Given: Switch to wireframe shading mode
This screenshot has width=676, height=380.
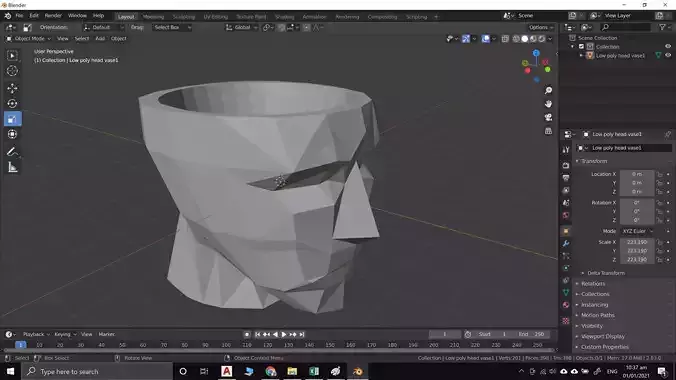Looking at the screenshot, I should pos(516,39).
